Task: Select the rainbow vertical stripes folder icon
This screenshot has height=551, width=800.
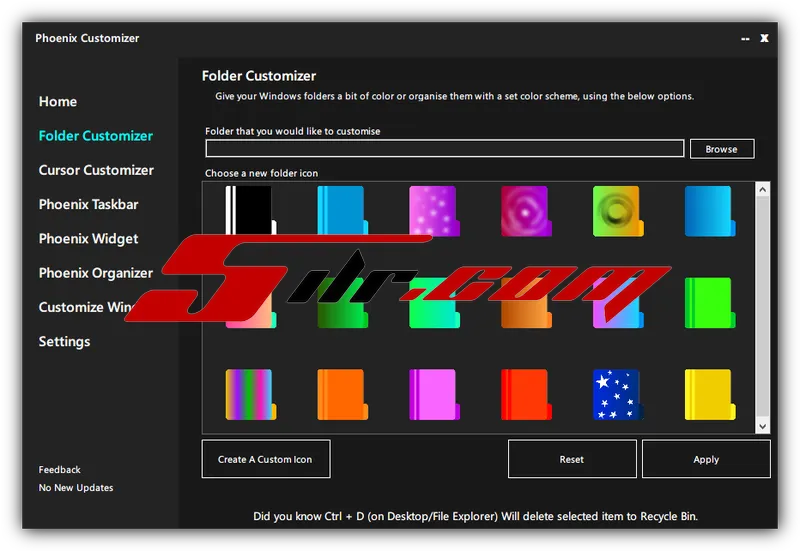Action: tap(251, 394)
